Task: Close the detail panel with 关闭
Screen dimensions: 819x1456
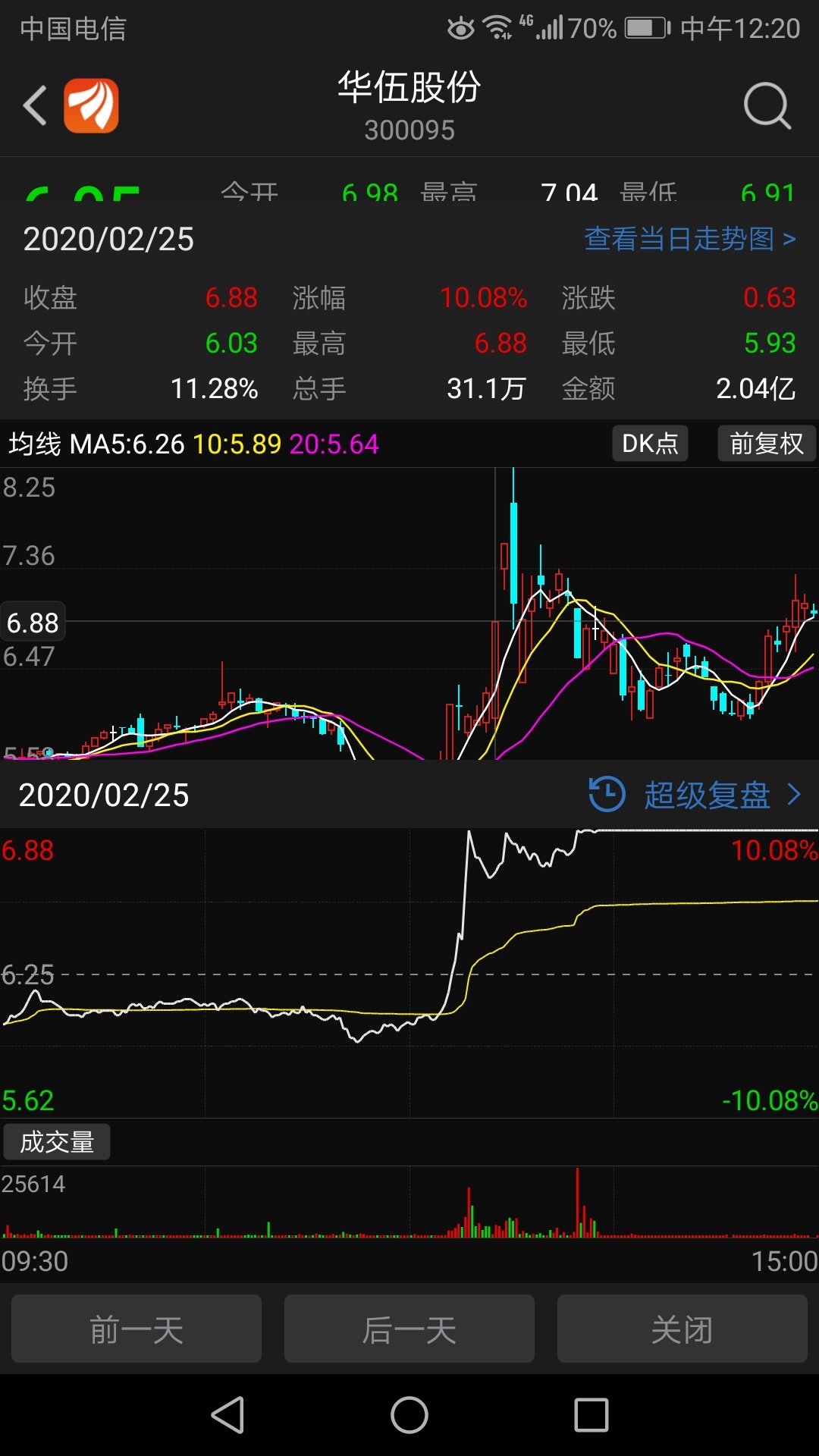Action: (682, 1329)
